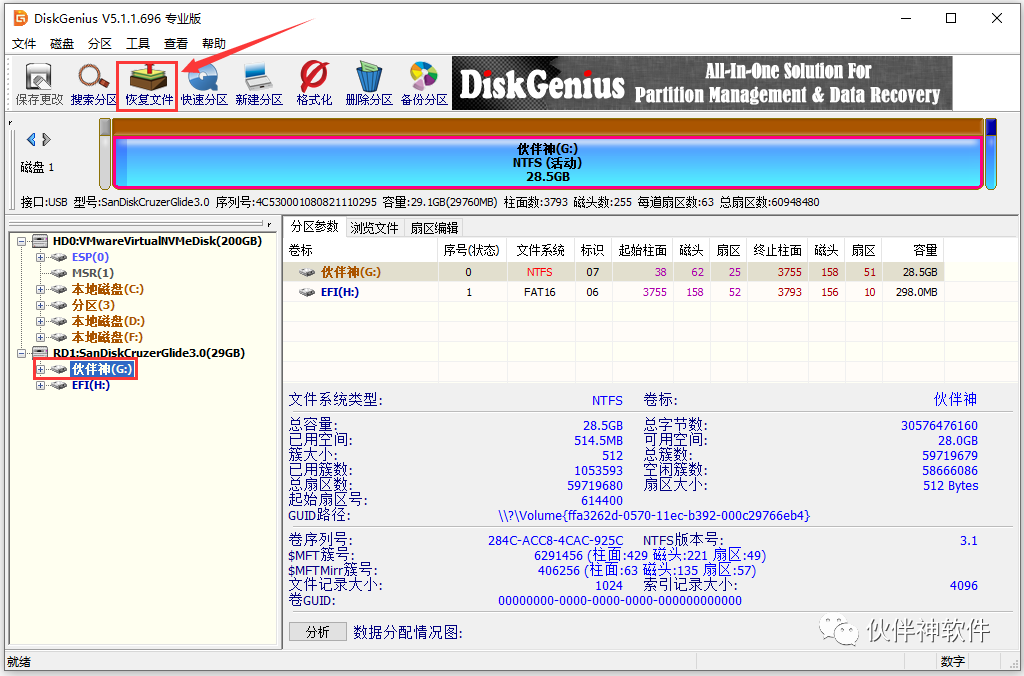The width and height of the screenshot is (1024, 676).
Task: Collapse the RD1 SanDiskCruzerGlide node
Action: 22,353
